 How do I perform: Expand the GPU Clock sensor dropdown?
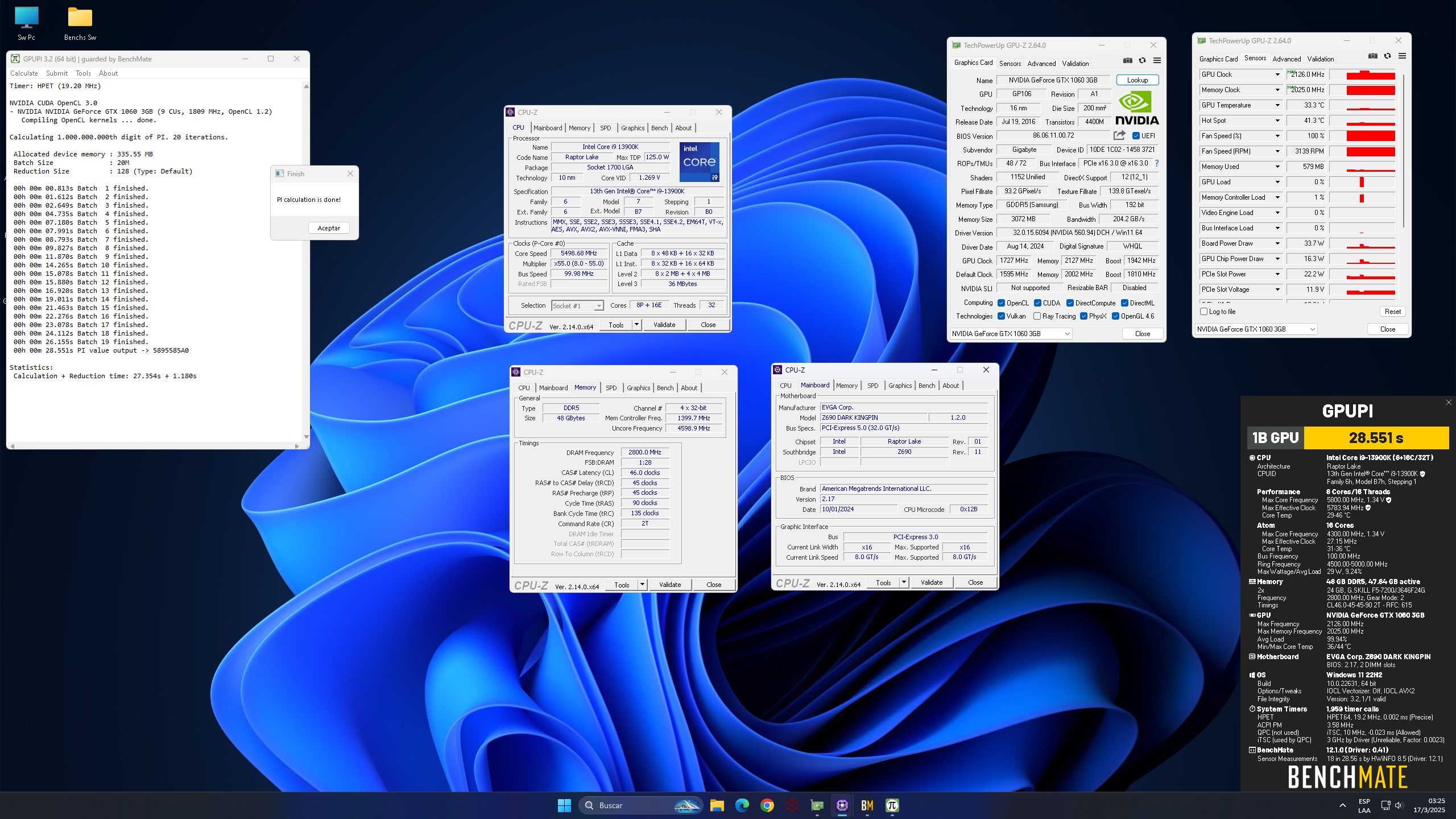click(1277, 75)
